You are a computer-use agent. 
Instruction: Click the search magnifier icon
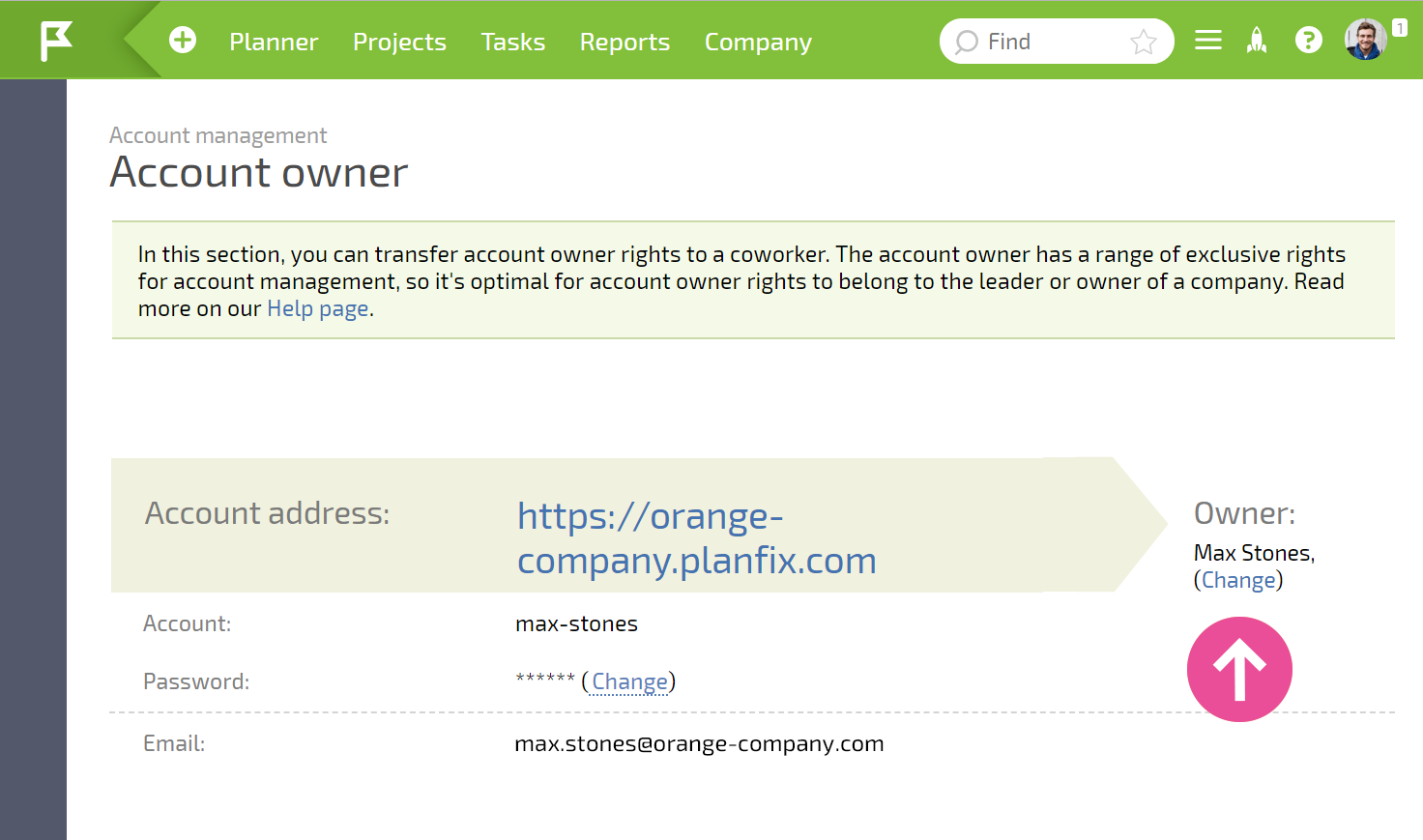966,43
